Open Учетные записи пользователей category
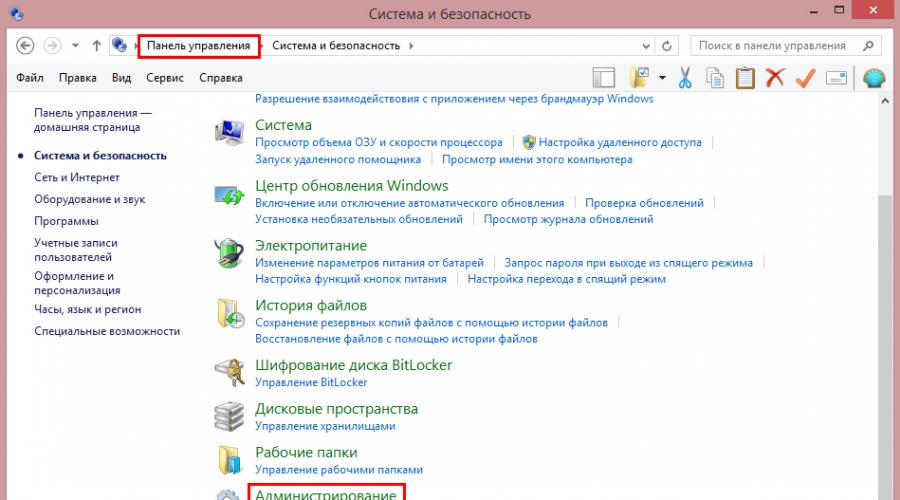Screen dimensions: 900x500 tap(76, 250)
